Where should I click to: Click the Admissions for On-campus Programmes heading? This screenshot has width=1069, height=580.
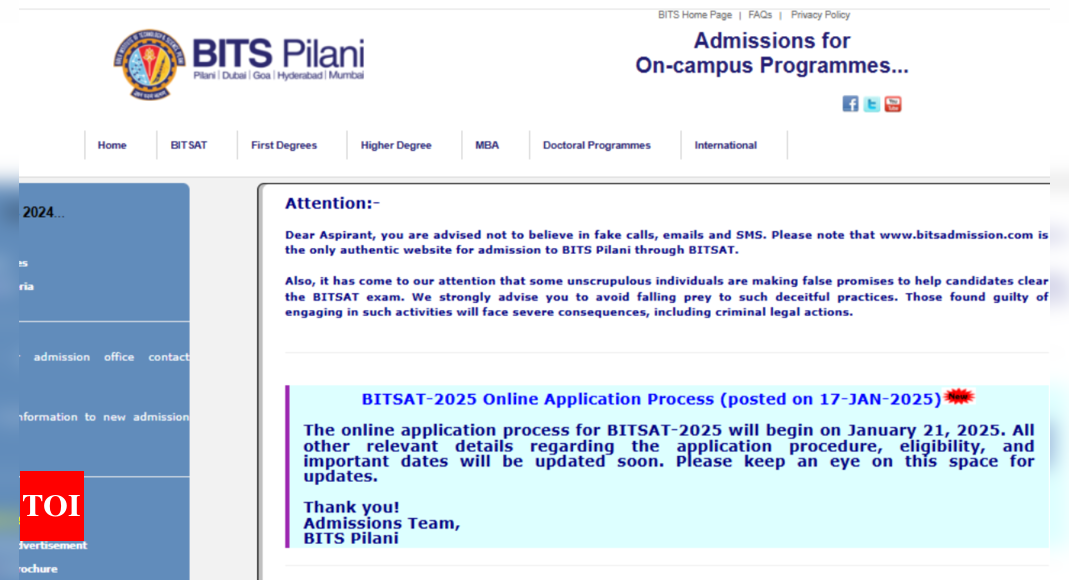(x=772, y=53)
